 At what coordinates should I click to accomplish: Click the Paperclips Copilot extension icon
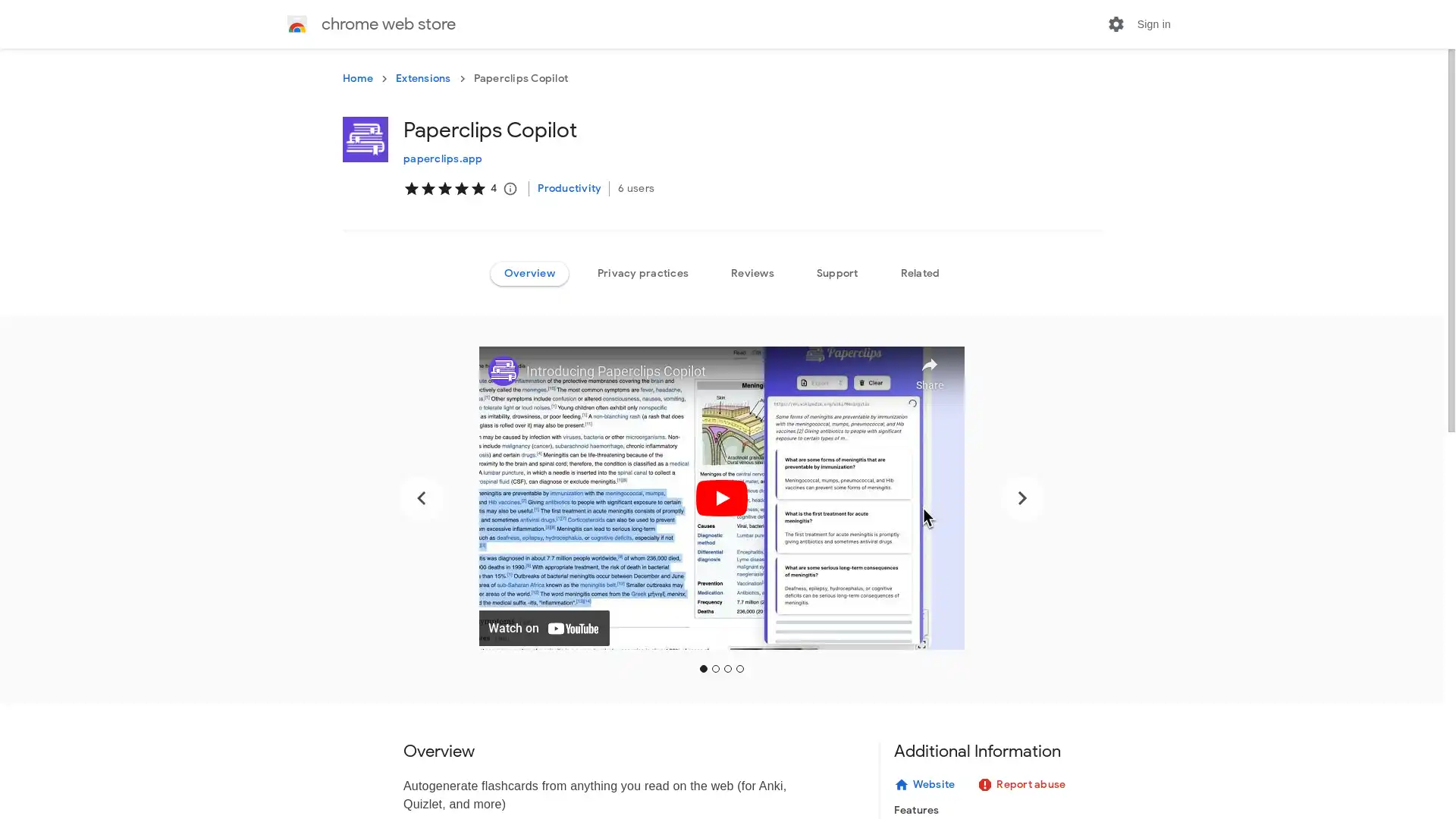[365, 139]
